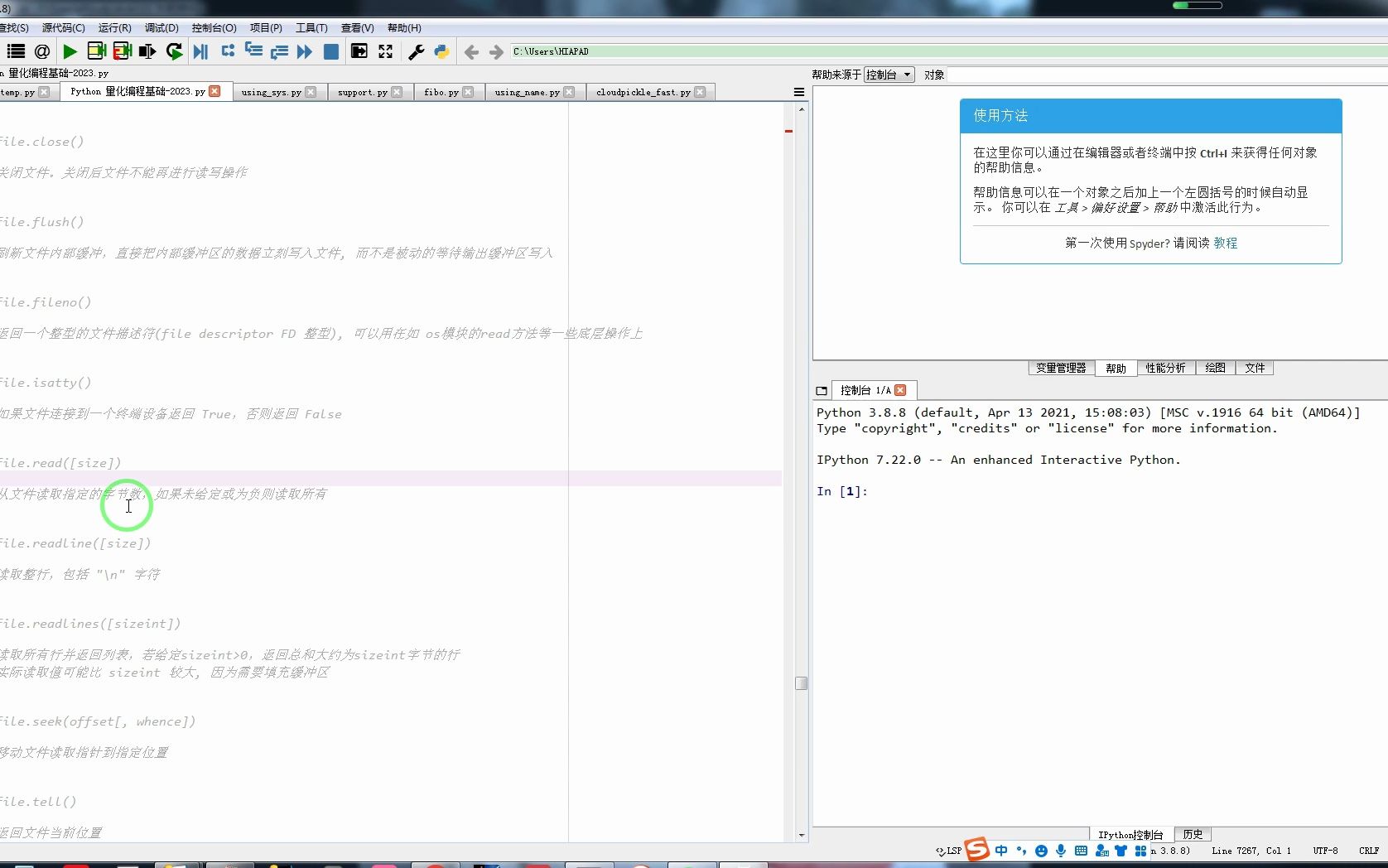Open the 源代码(C) menu

click(x=64, y=28)
